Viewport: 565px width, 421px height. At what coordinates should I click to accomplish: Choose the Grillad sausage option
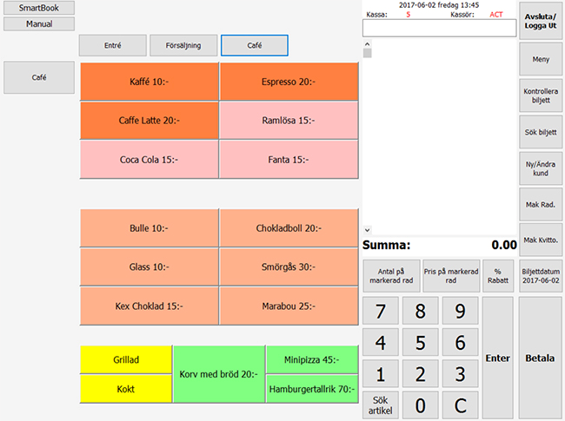(x=126, y=360)
